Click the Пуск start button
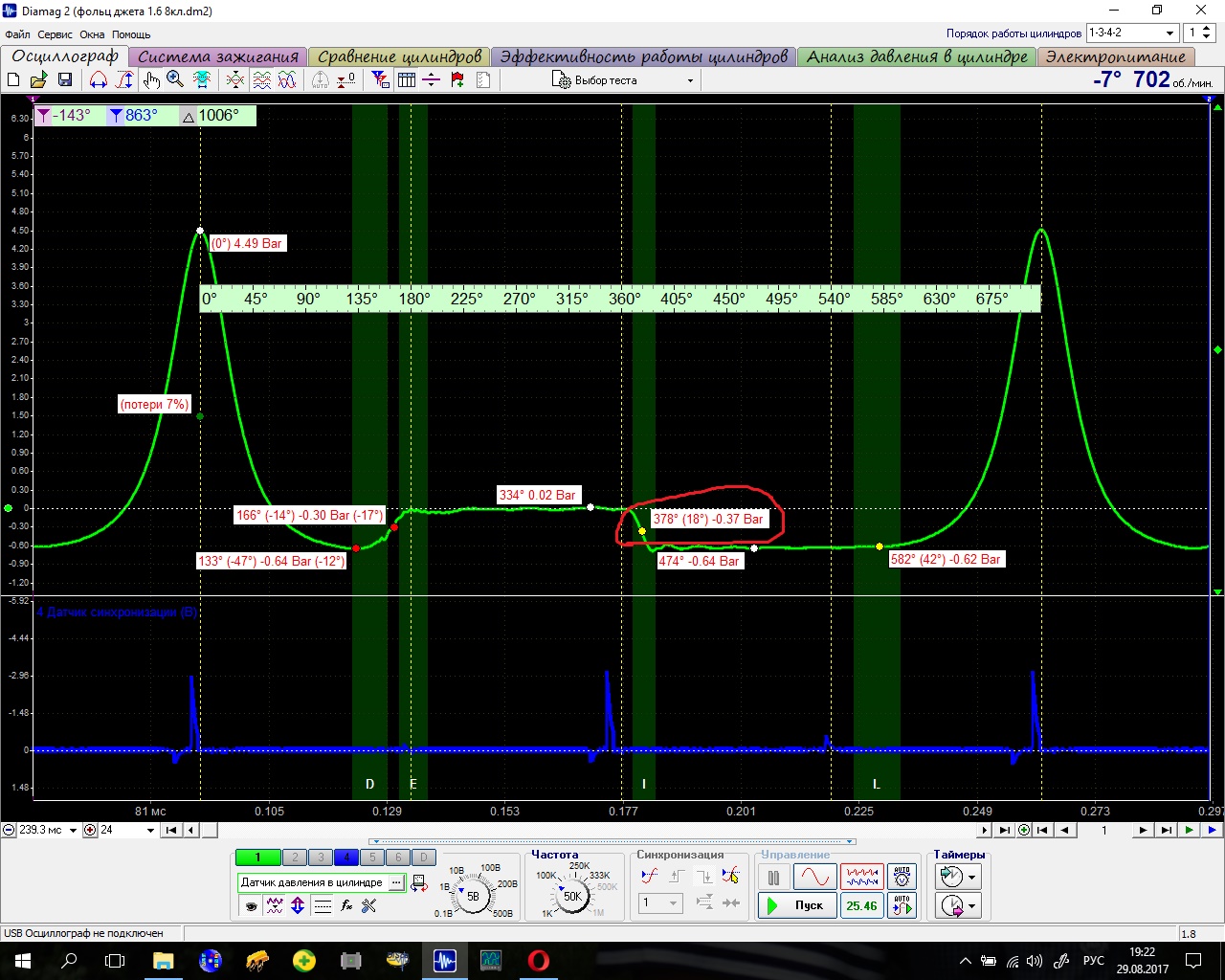The image size is (1225, 980). coord(797,905)
